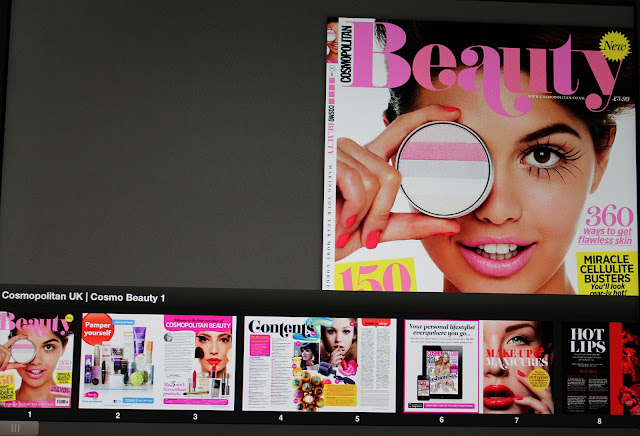Click the page number 8 label
The image size is (640, 436).
click(x=599, y=420)
